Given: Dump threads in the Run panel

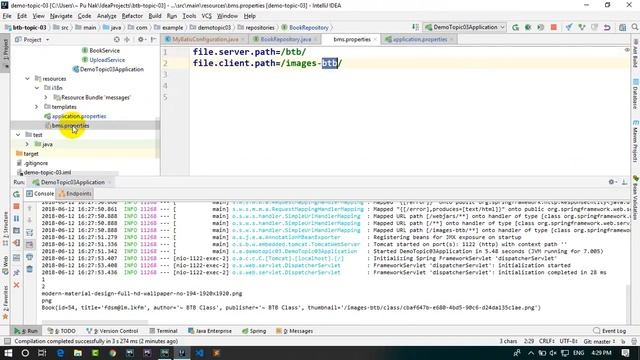Looking at the screenshot, I should pyautogui.click(x=16, y=231).
